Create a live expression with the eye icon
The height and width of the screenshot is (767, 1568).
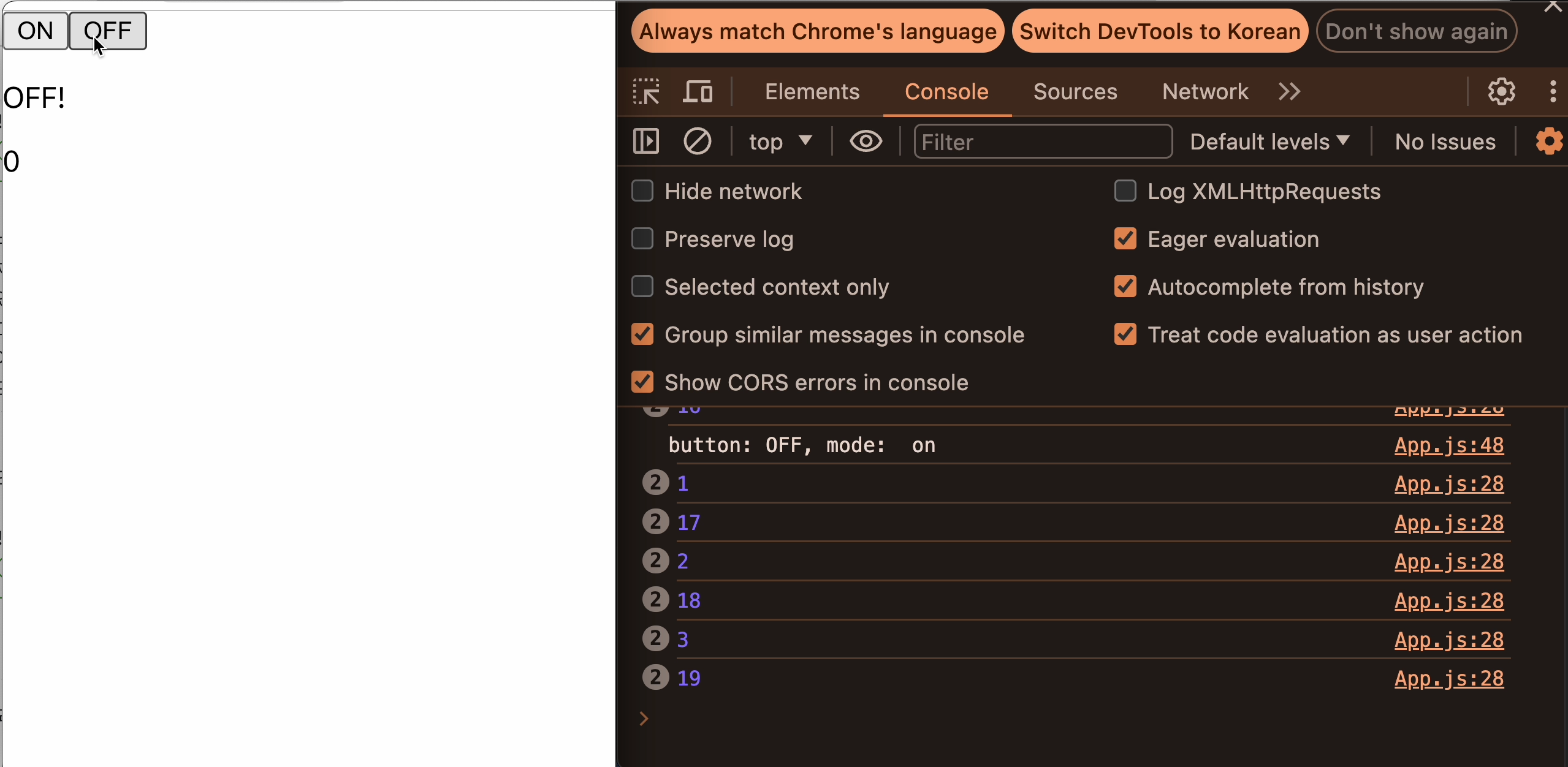[866, 142]
